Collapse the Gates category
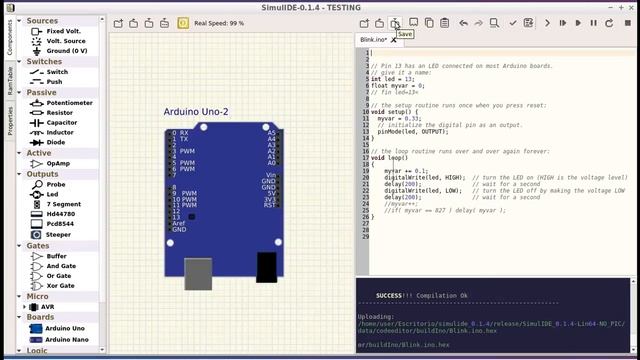 pos(19,246)
